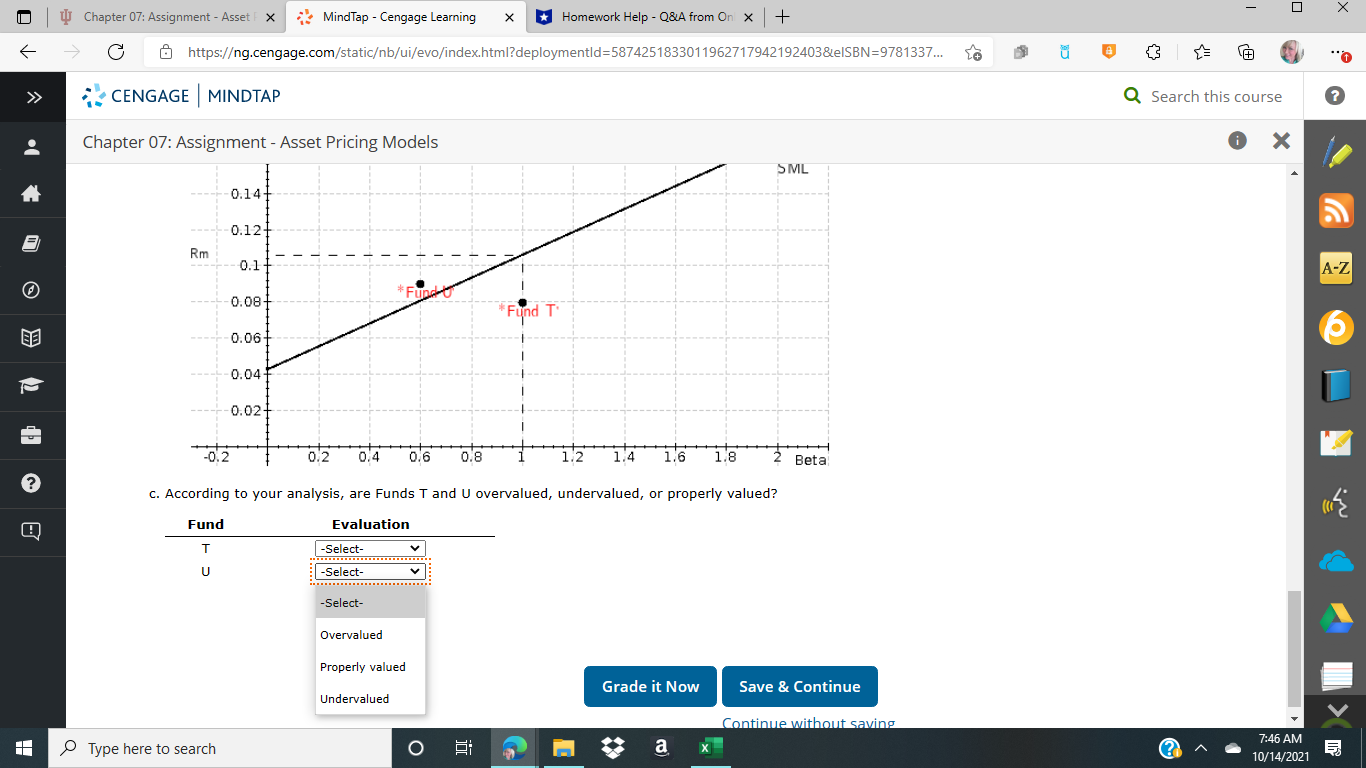
Task: Click the browser address bar URL
Action: click(x=564, y=52)
